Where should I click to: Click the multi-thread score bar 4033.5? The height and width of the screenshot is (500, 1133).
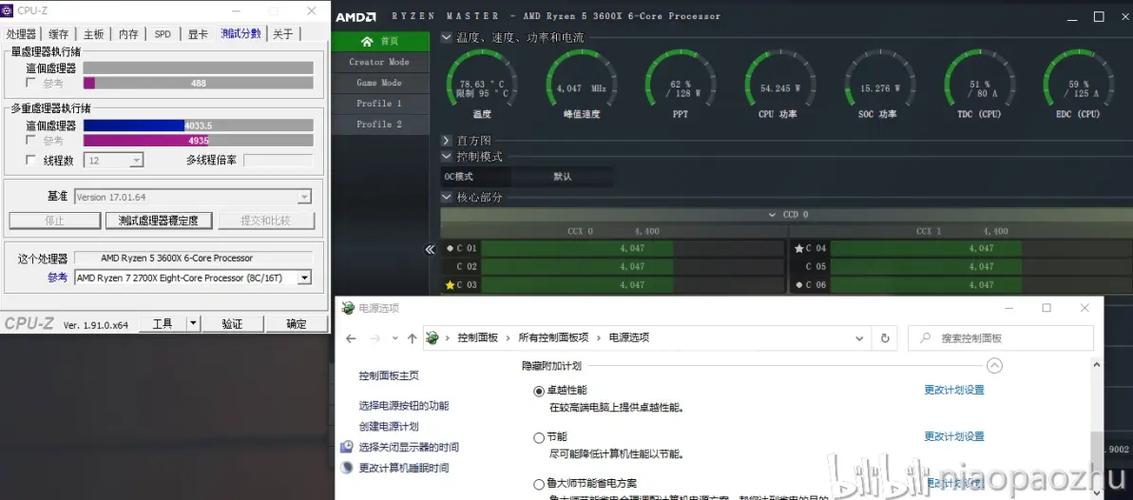tap(199, 126)
